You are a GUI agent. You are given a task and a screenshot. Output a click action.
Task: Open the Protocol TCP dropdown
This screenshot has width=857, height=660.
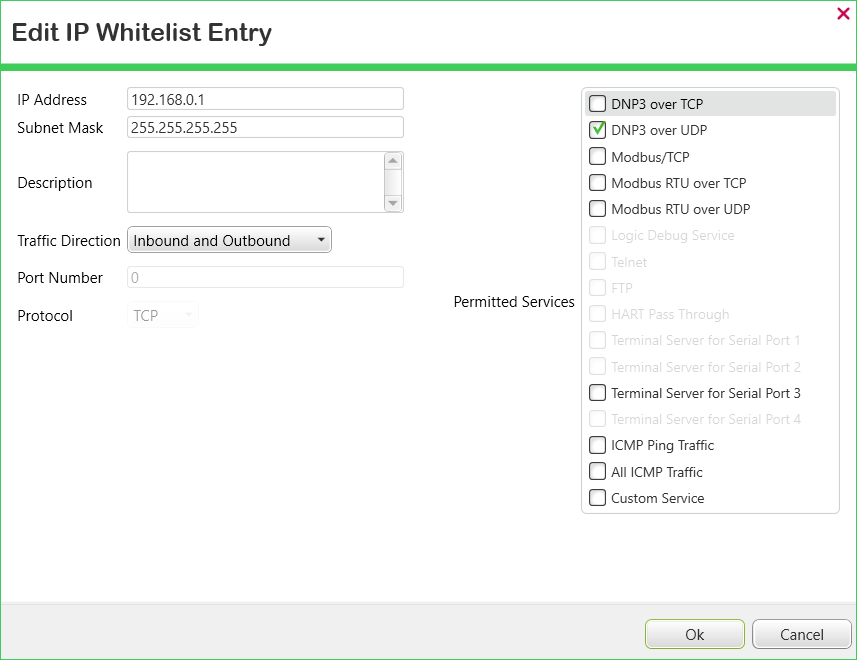click(163, 315)
